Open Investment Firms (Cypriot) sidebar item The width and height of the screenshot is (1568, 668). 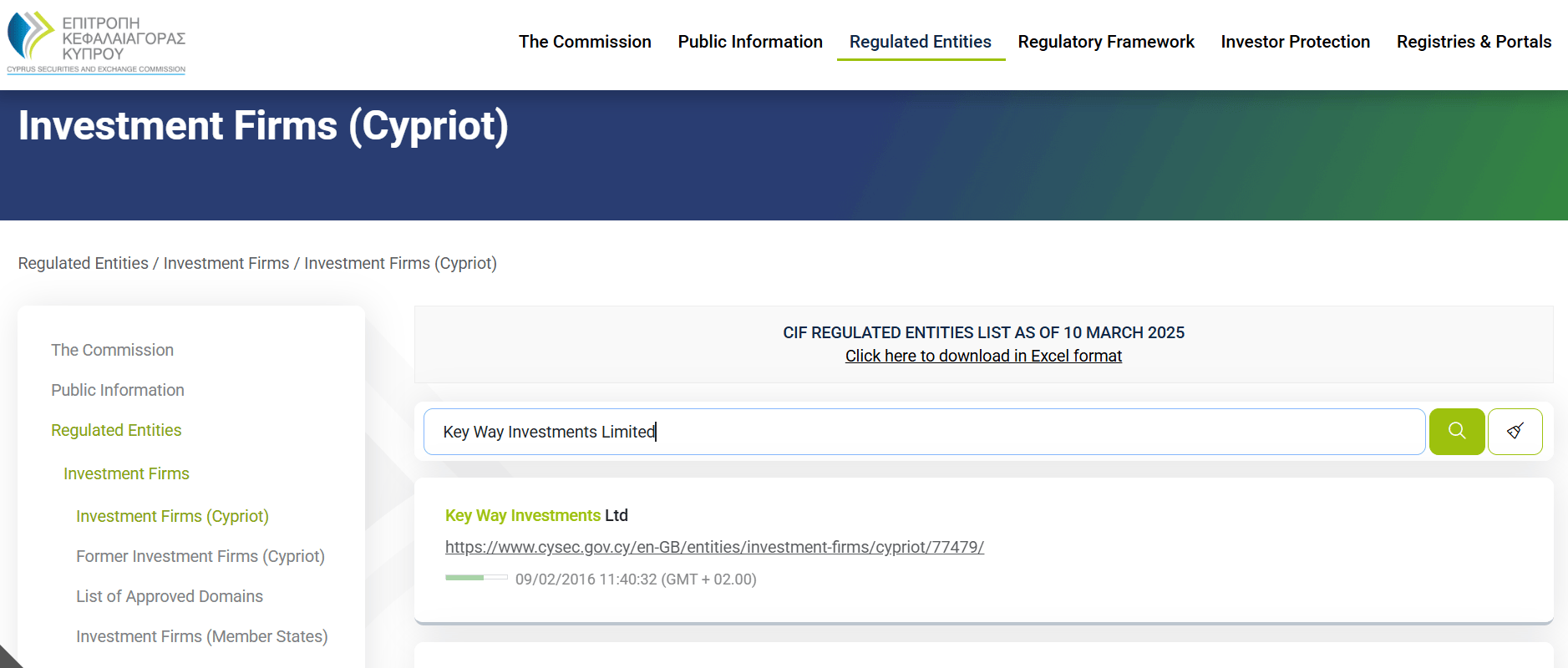pyautogui.click(x=172, y=516)
